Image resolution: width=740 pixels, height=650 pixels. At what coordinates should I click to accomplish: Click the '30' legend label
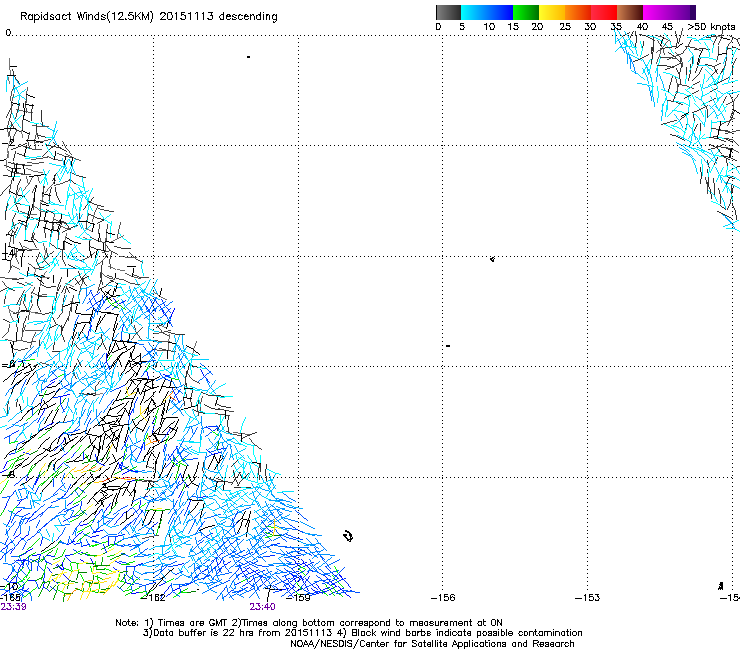point(590,27)
